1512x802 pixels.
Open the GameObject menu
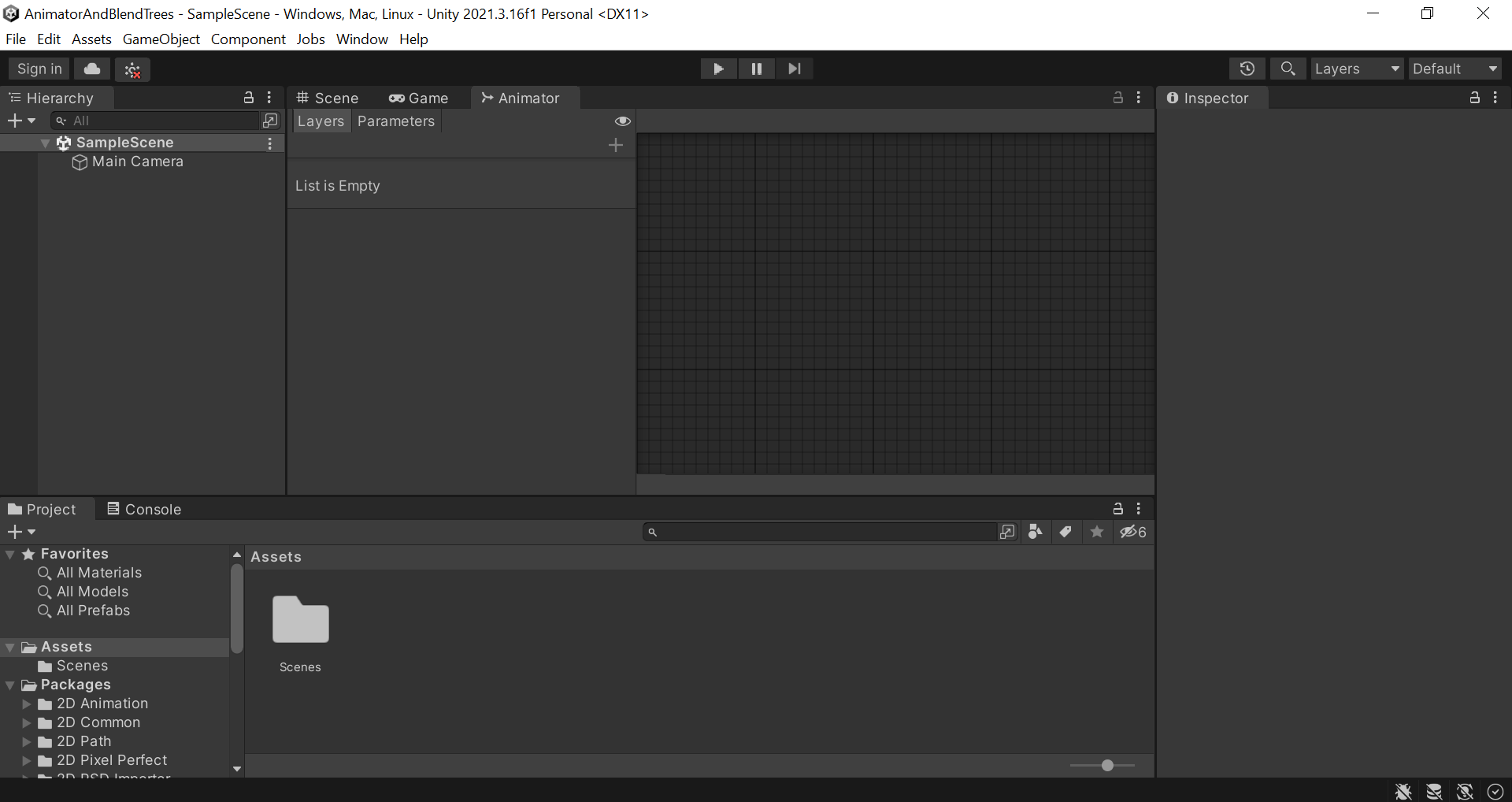(x=161, y=39)
